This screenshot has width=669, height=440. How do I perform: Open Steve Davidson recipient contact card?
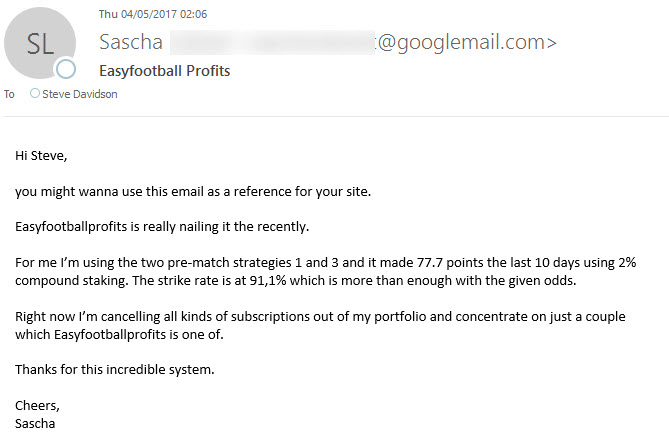coord(80,94)
